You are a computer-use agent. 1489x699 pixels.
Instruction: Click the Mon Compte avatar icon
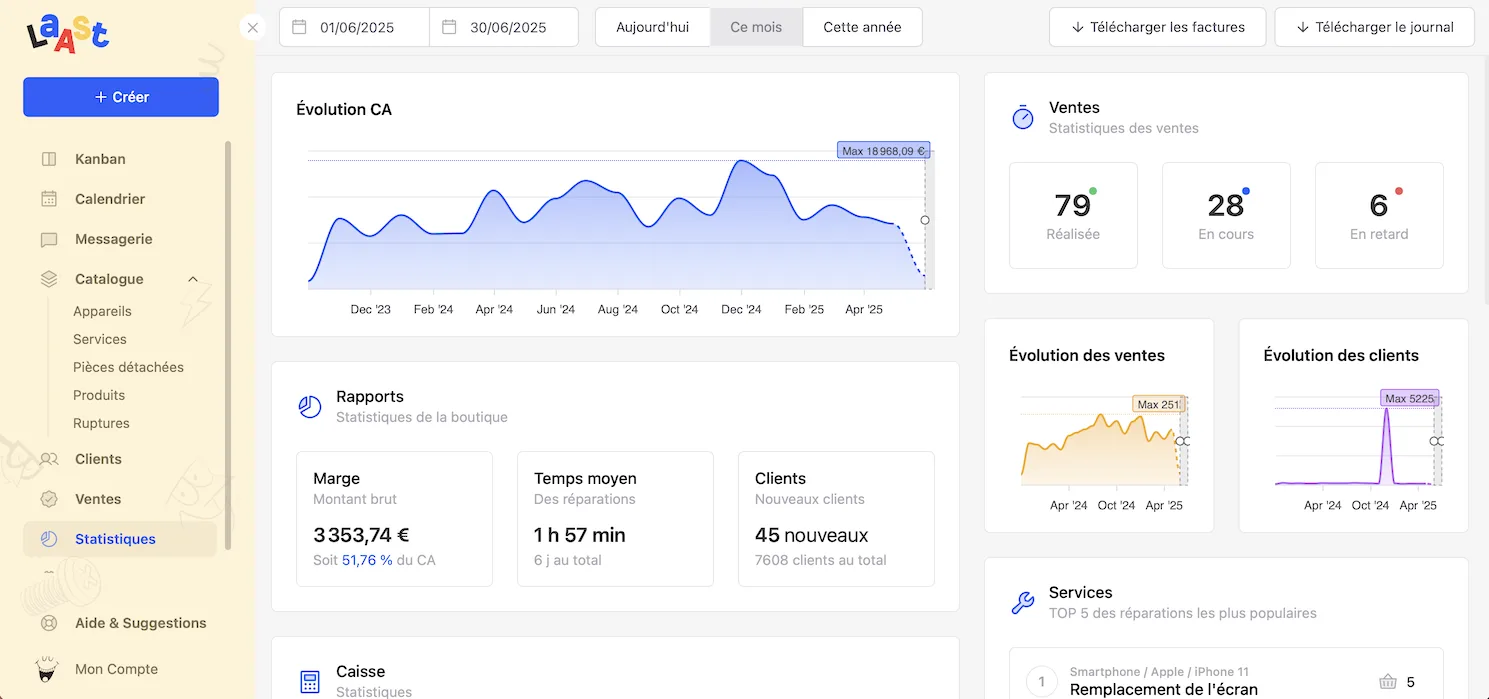pos(47,668)
